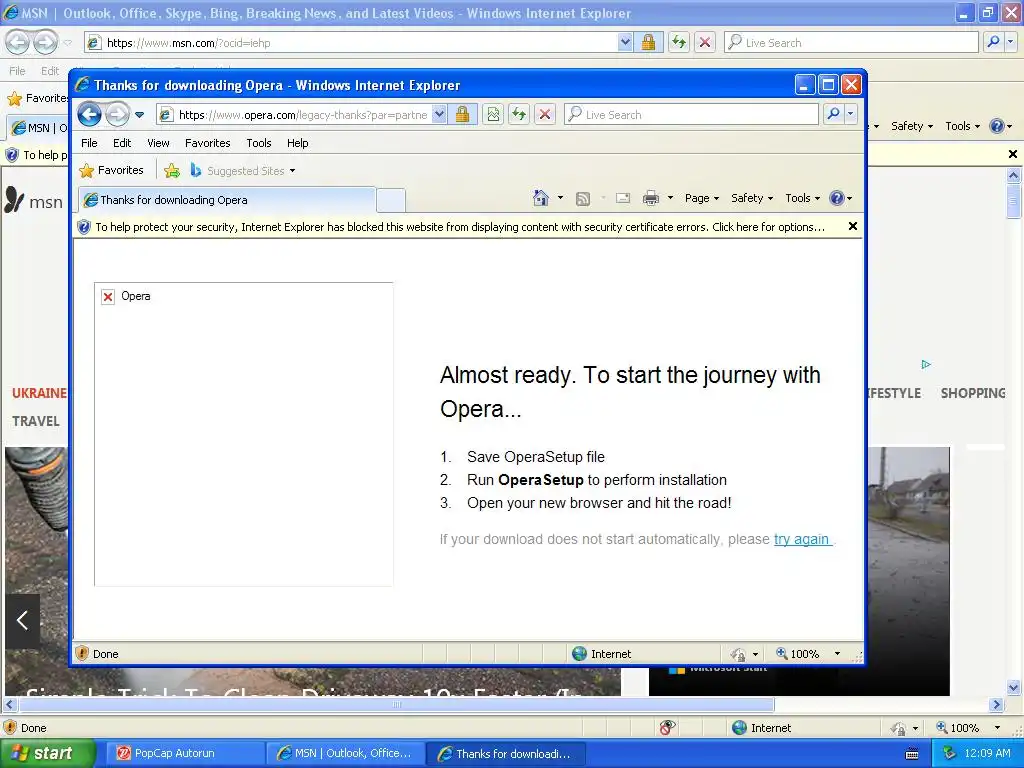The width and height of the screenshot is (1024, 768).
Task: Open Help menu in Opera window
Action: (298, 143)
